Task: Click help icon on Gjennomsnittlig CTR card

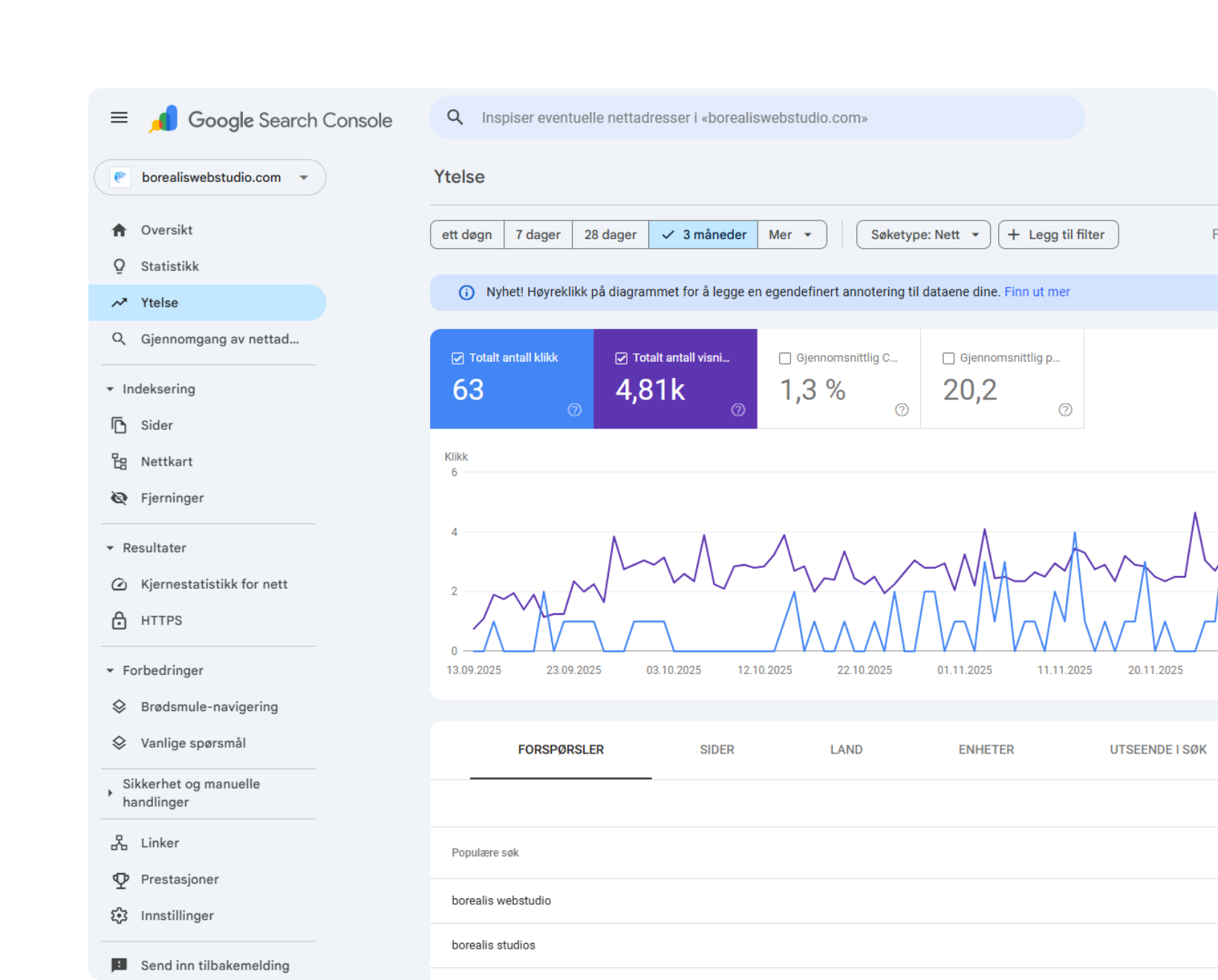Action: click(902, 410)
